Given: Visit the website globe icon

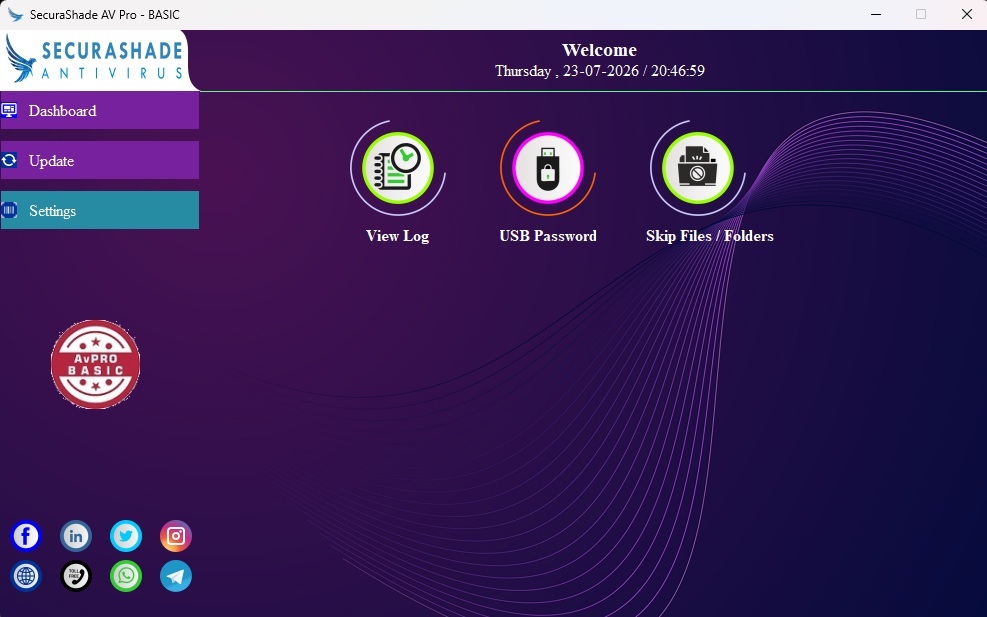Looking at the screenshot, I should pyautogui.click(x=26, y=576).
